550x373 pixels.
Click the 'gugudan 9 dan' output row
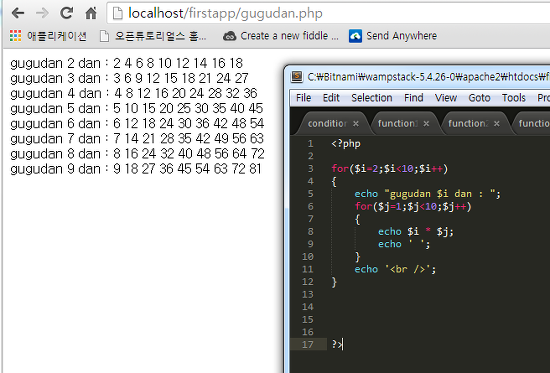[136, 169]
